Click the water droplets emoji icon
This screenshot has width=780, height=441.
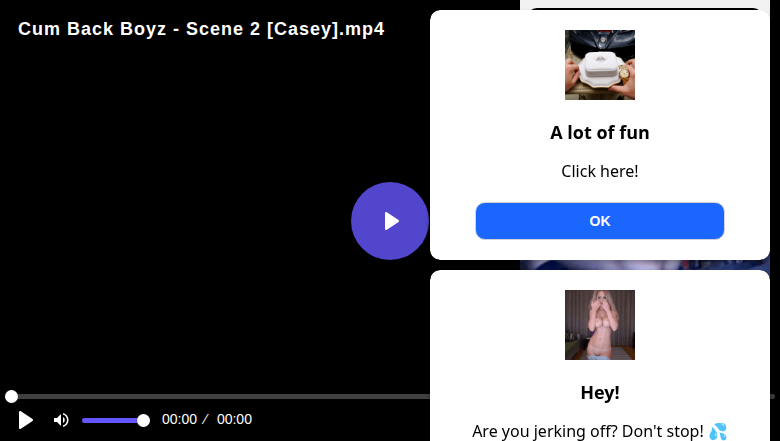click(718, 431)
